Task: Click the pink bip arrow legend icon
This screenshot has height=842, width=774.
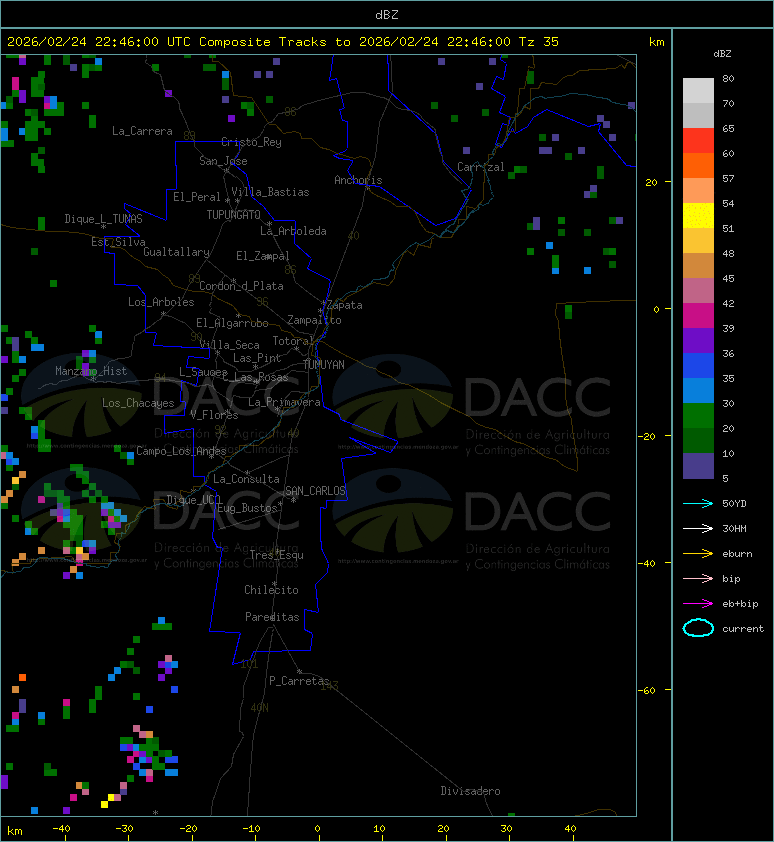Action: point(698,578)
